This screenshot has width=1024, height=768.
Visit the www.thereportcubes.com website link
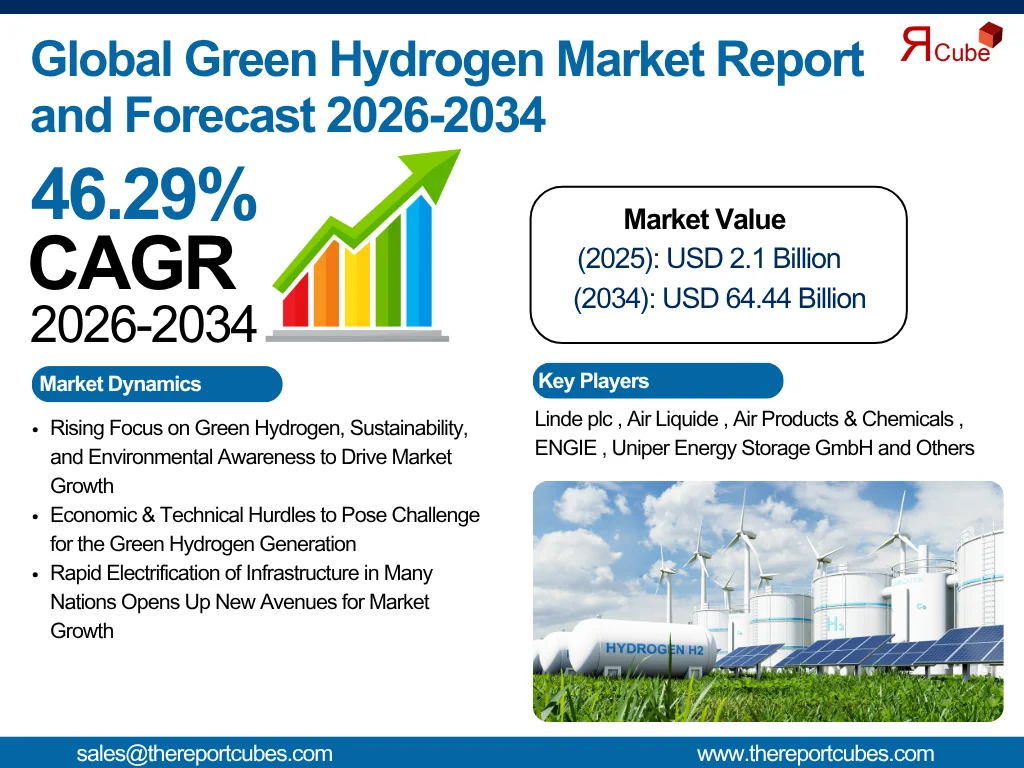coord(815,753)
